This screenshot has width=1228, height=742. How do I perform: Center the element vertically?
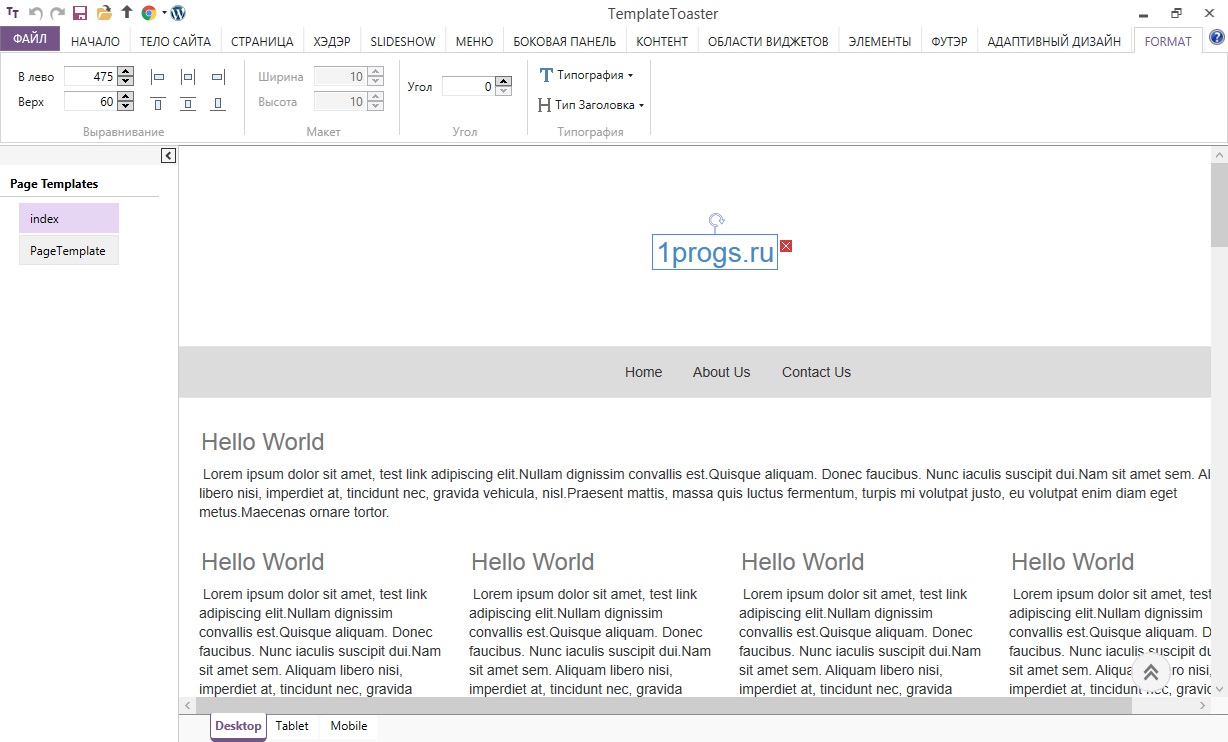click(x=187, y=103)
